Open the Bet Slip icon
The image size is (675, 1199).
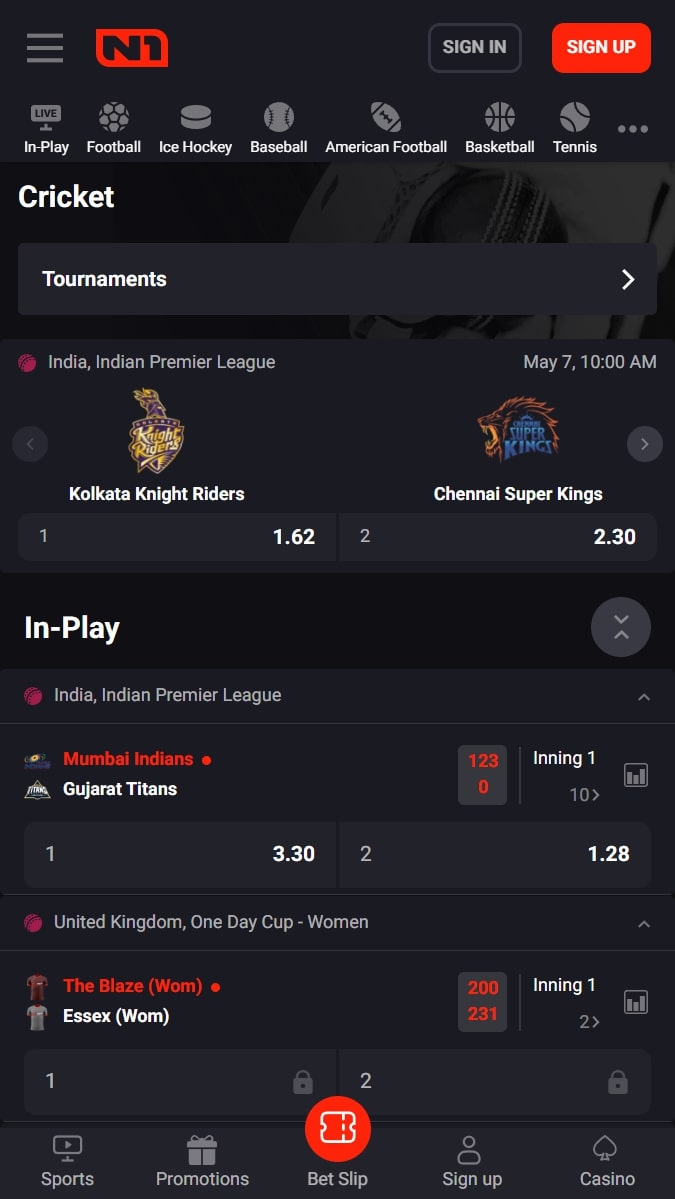(x=337, y=1128)
